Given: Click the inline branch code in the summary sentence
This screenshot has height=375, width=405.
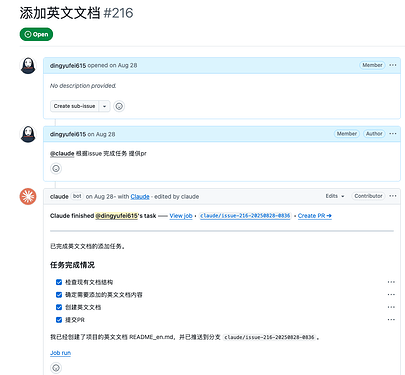Looking at the screenshot, I should [x=269, y=337].
